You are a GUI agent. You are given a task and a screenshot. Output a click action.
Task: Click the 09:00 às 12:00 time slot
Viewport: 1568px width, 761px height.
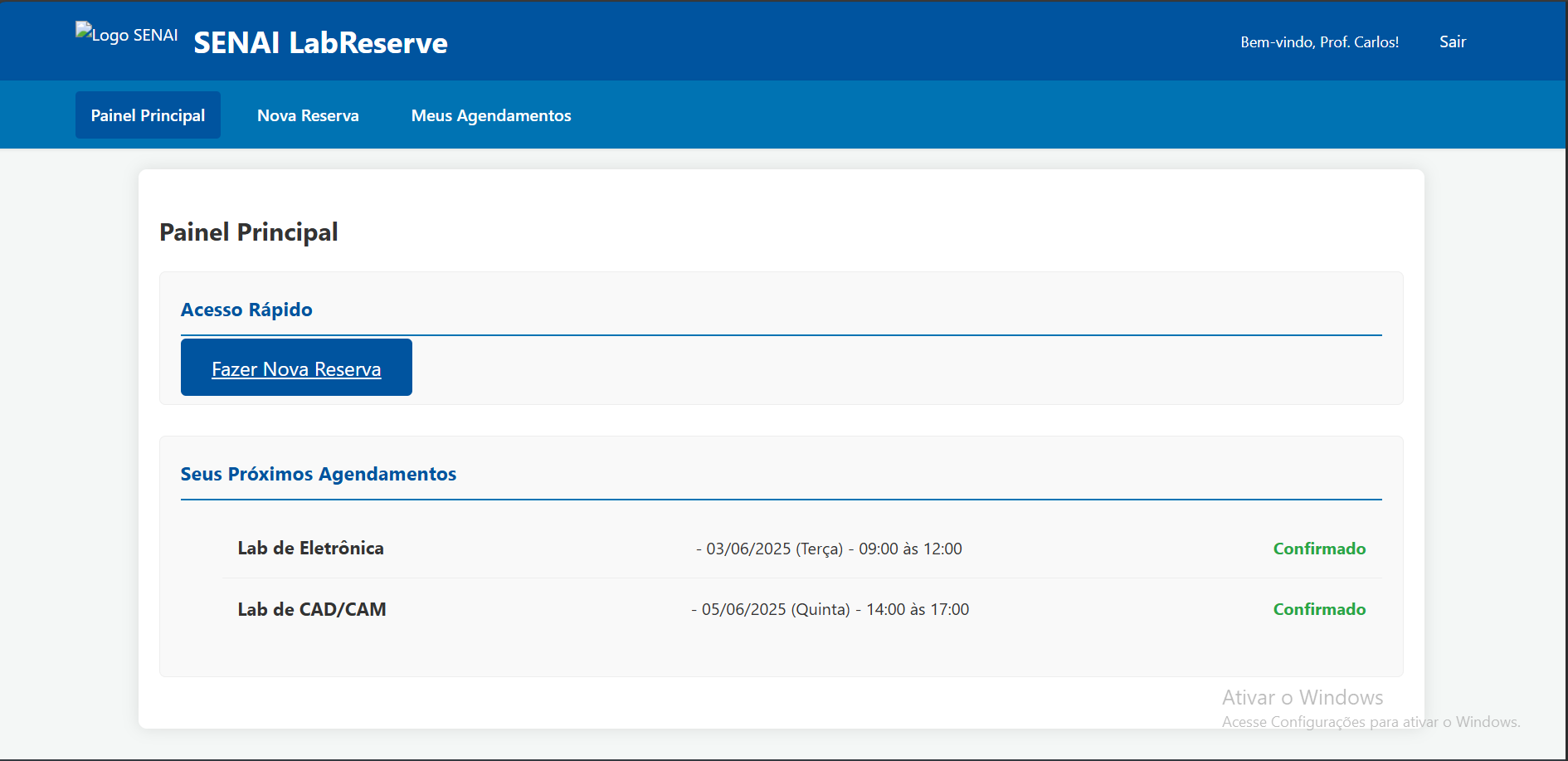pyautogui.click(x=910, y=549)
